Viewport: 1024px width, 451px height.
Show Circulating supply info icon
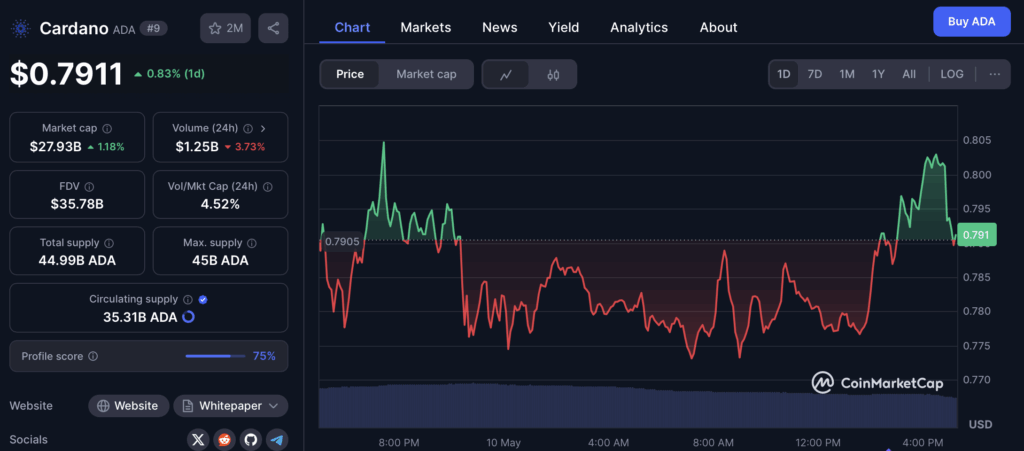click(x=188, y=300)
